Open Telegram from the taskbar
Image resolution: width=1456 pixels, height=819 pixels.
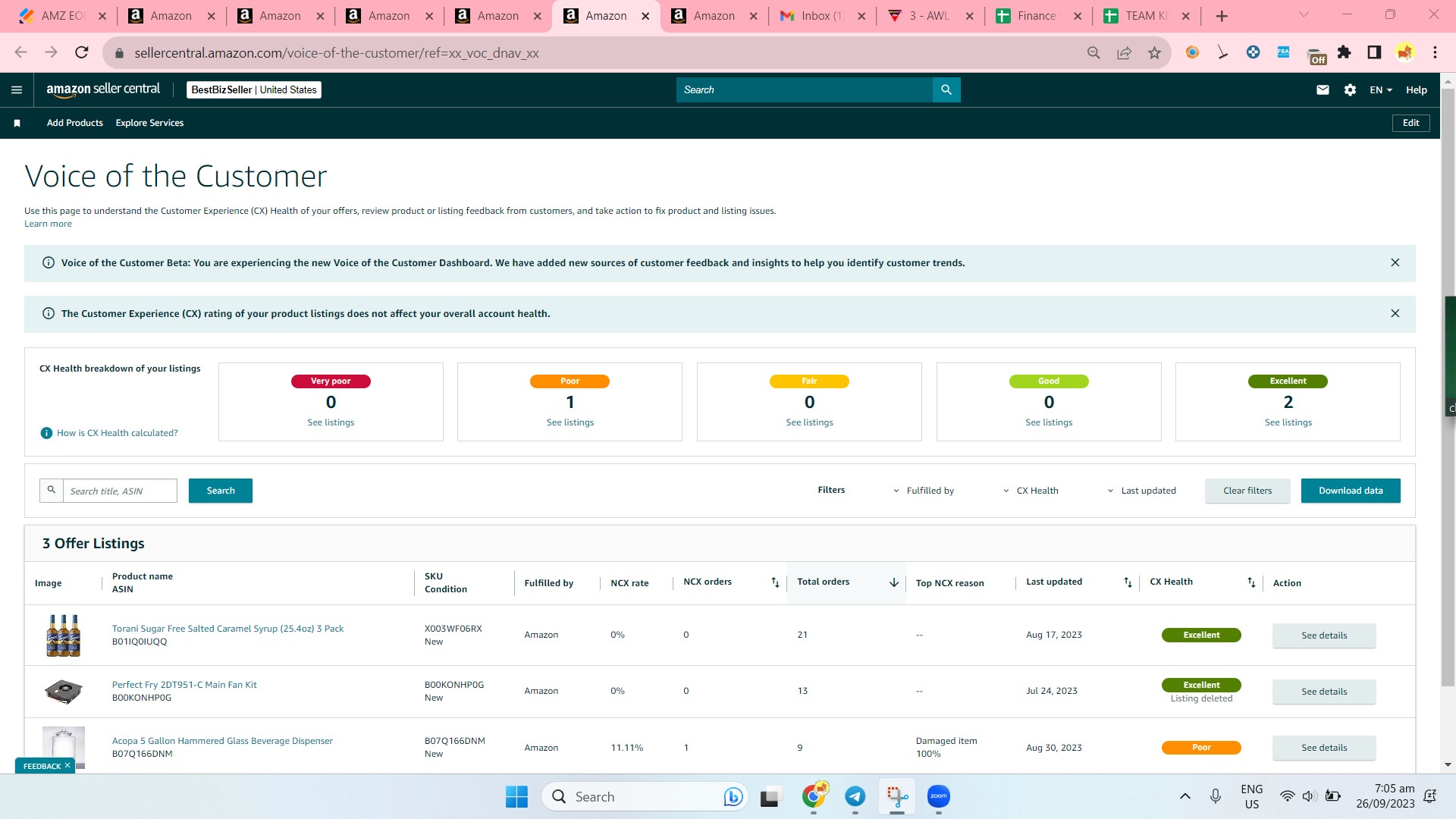point(855,796)
